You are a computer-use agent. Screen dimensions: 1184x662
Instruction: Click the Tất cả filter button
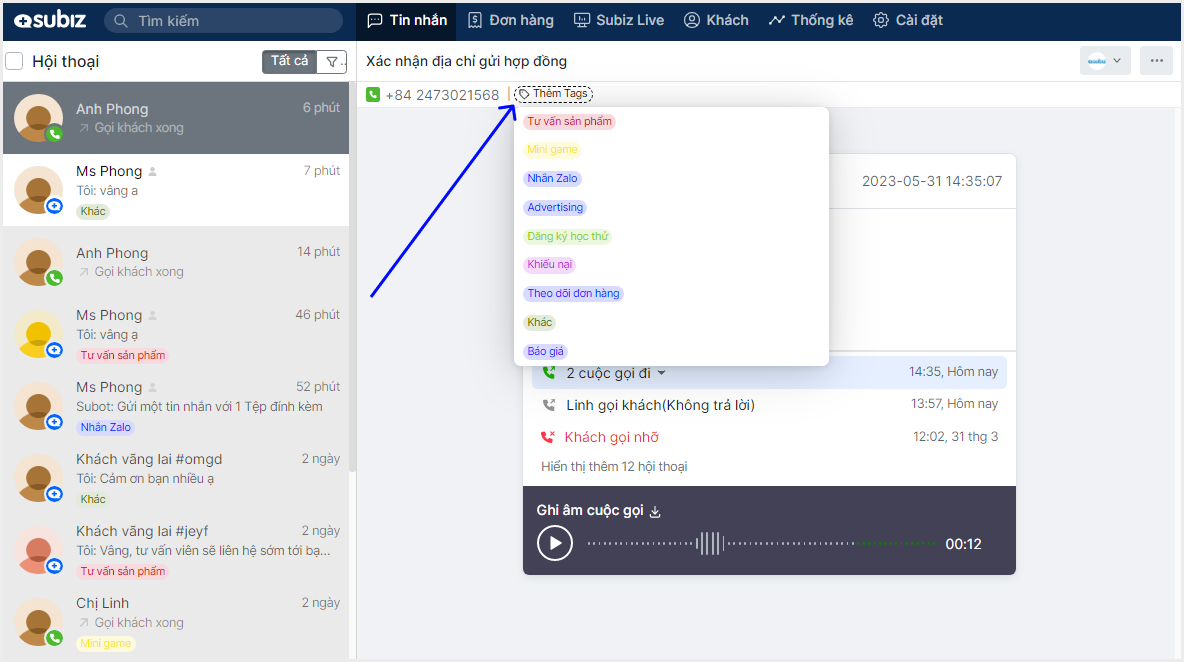pyautogui.click(x=289, y=62)
